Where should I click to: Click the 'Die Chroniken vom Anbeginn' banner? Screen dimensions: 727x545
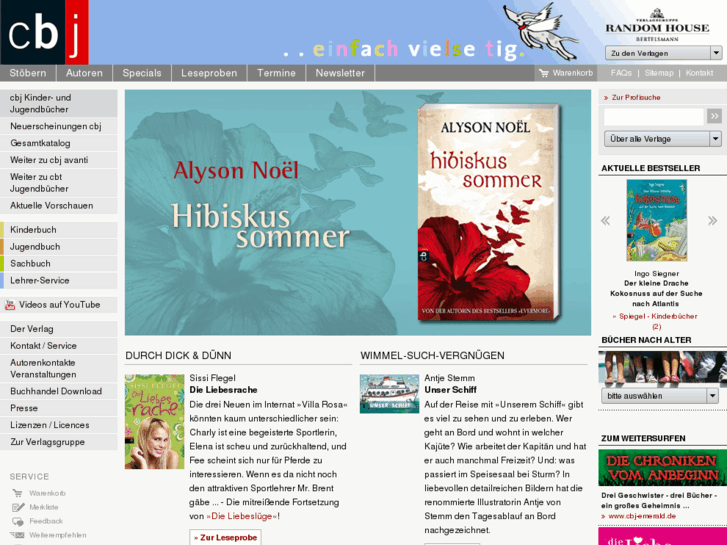point(663,468)
